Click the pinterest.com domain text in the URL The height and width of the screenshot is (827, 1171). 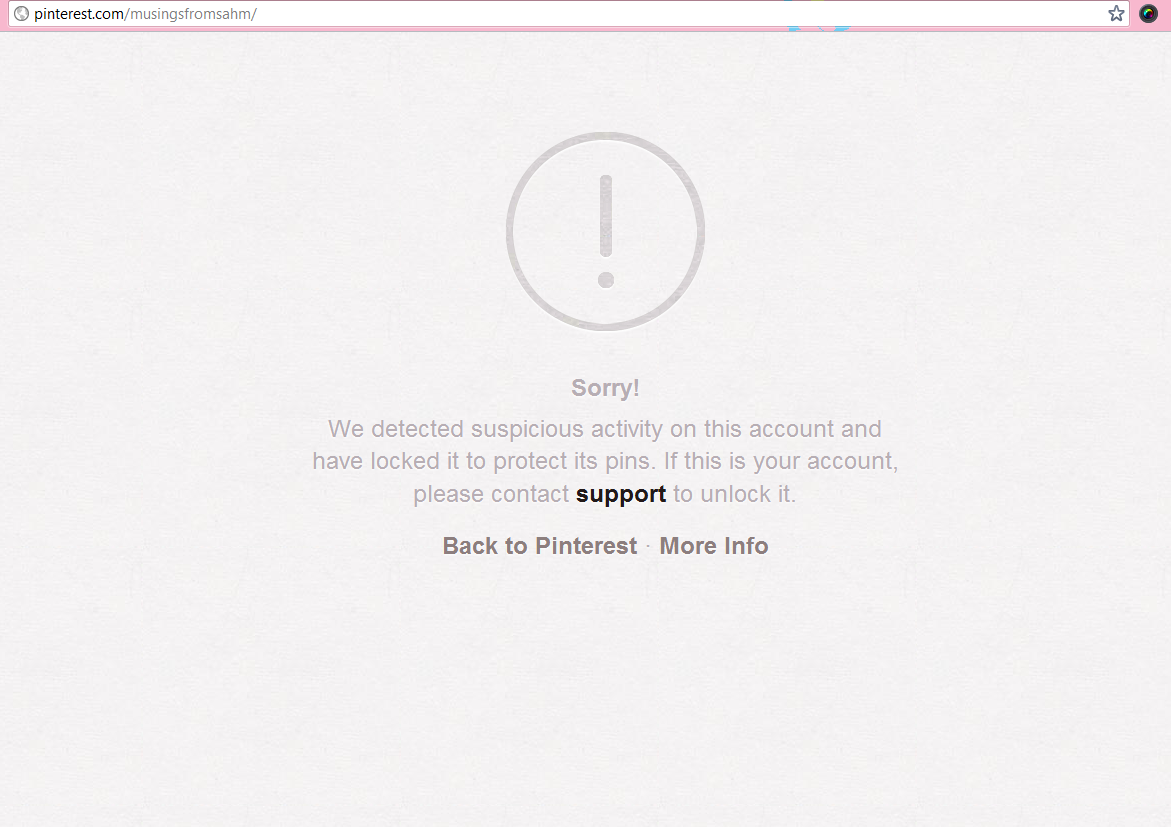click(x=79, y=14)
